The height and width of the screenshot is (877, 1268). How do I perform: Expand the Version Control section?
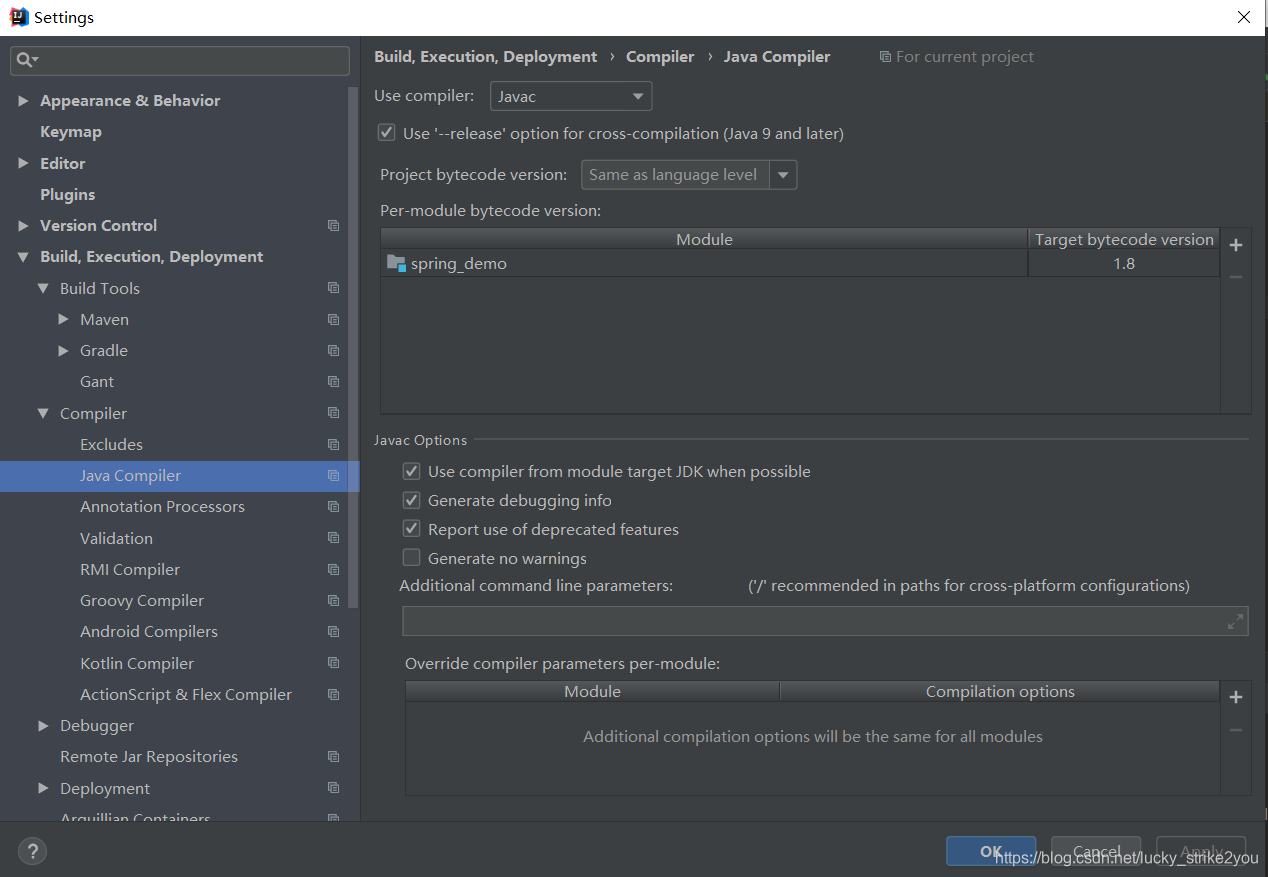pos(23,226)
